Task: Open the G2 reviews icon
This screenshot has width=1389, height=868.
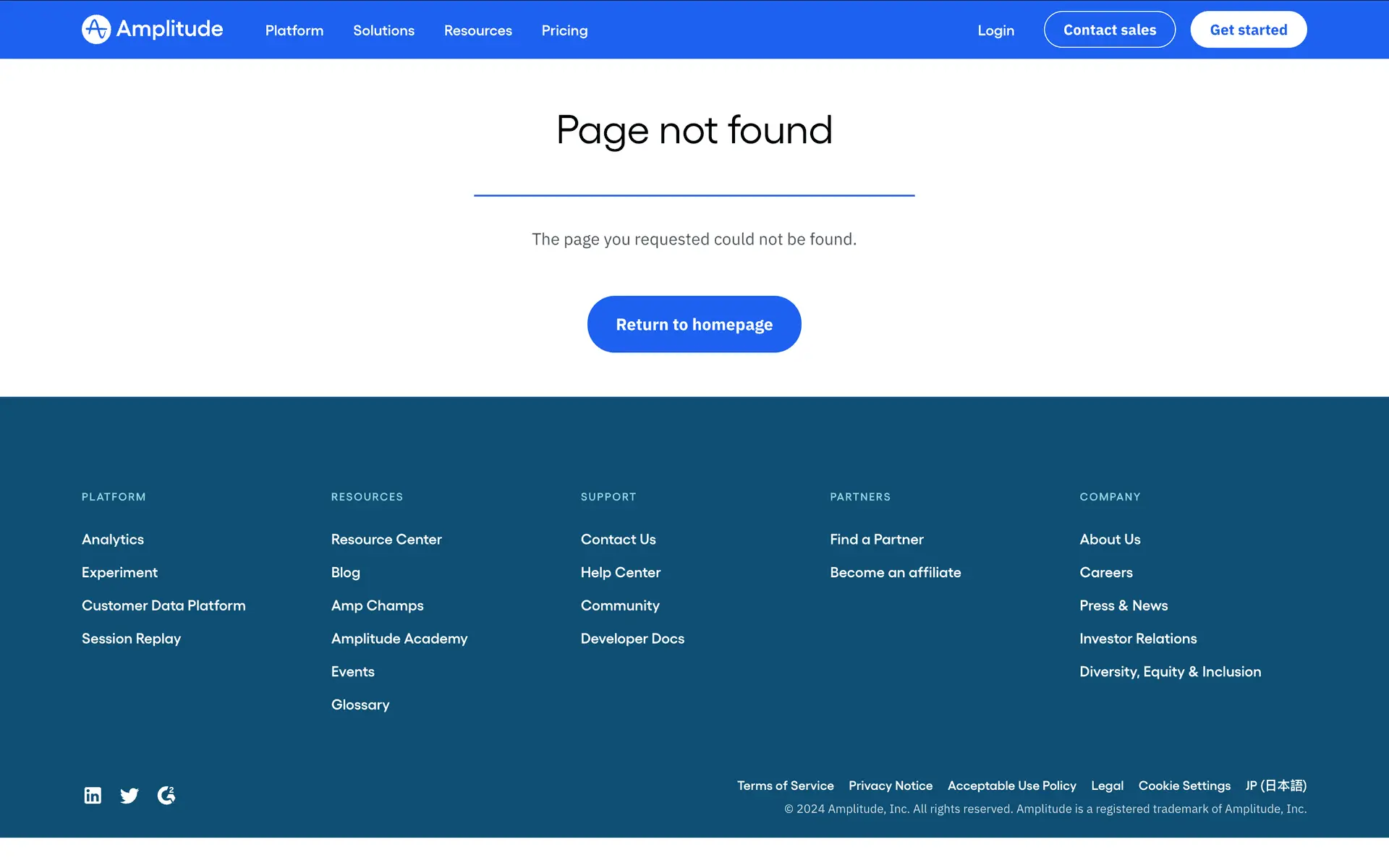Action: pyautogui.click(x=166, y=796)
